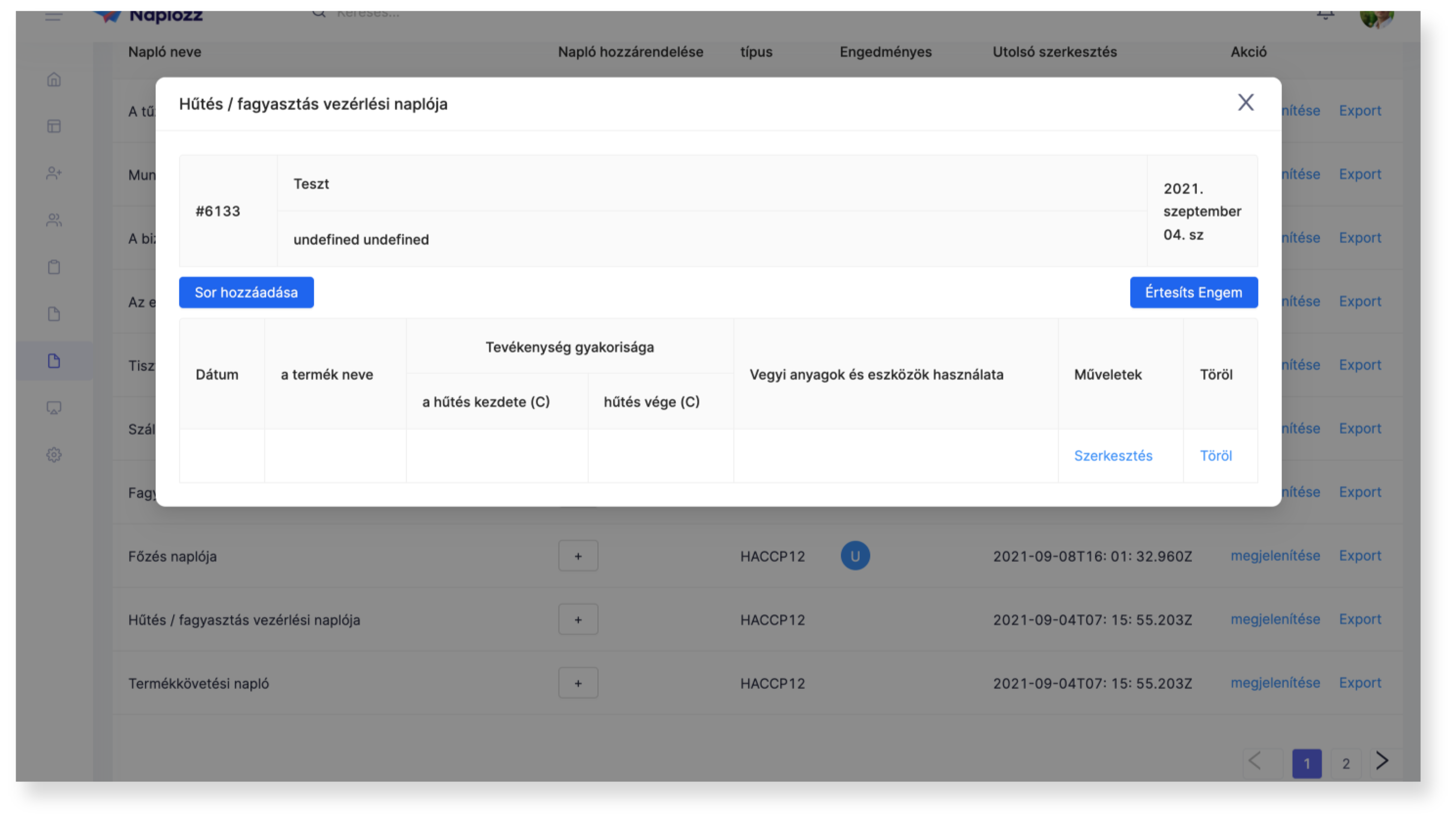Image resolution: width=1456 pixels, height=822 pixels.
Task: Click megjelenítése for Főzés naplója
Action: 1275,555
